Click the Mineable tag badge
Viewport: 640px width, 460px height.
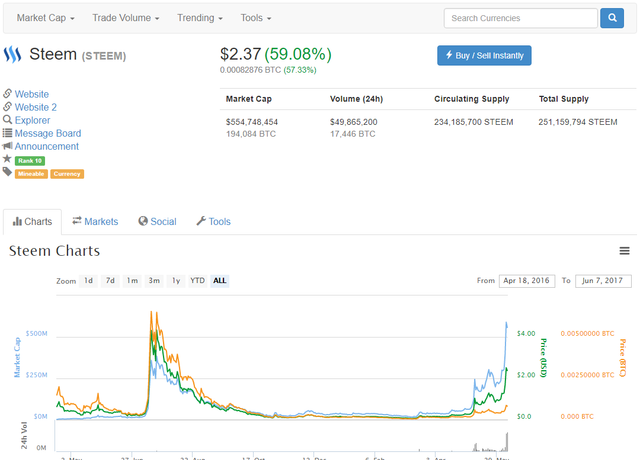[x=31, y=174]
